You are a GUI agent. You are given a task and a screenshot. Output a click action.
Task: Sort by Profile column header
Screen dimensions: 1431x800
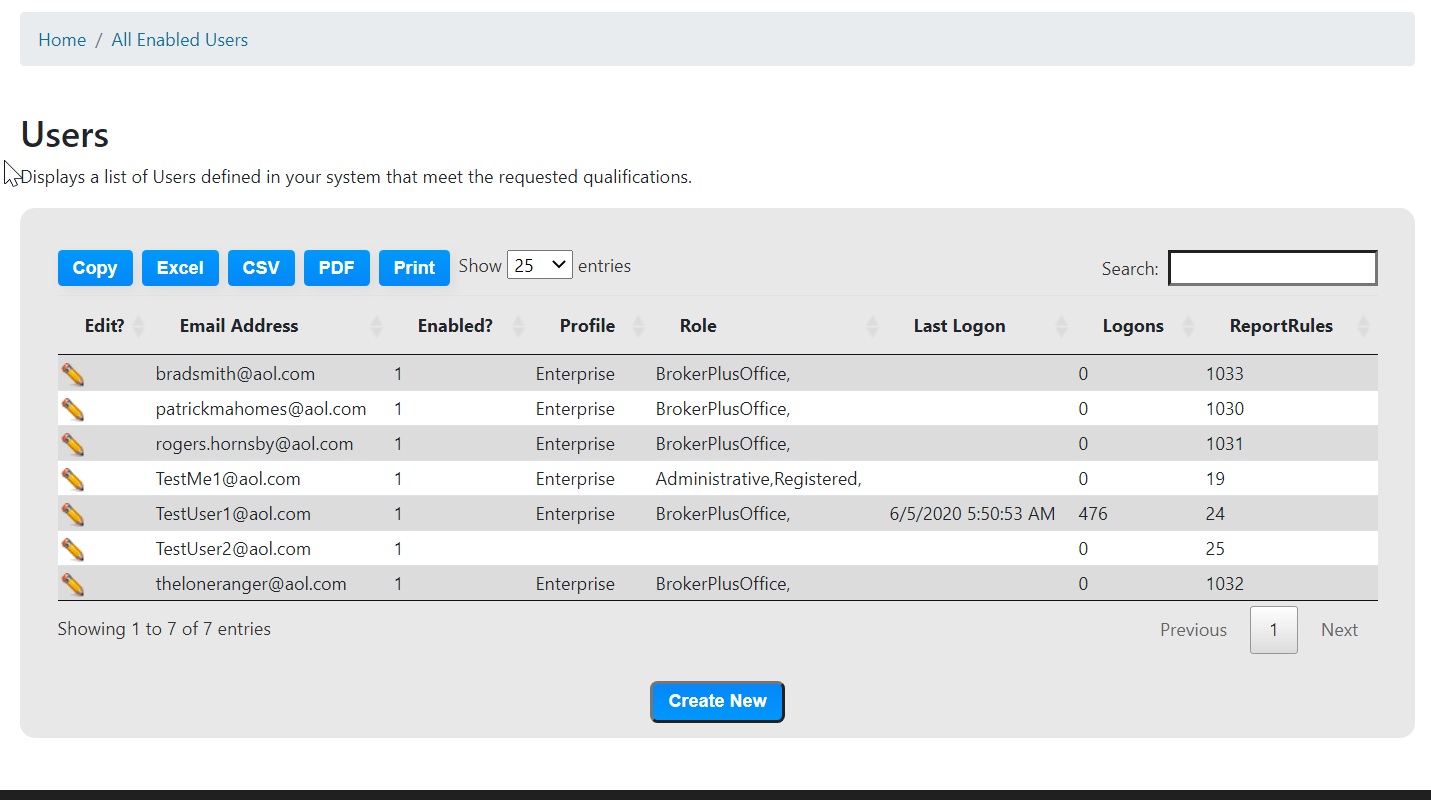click(587, 326)
